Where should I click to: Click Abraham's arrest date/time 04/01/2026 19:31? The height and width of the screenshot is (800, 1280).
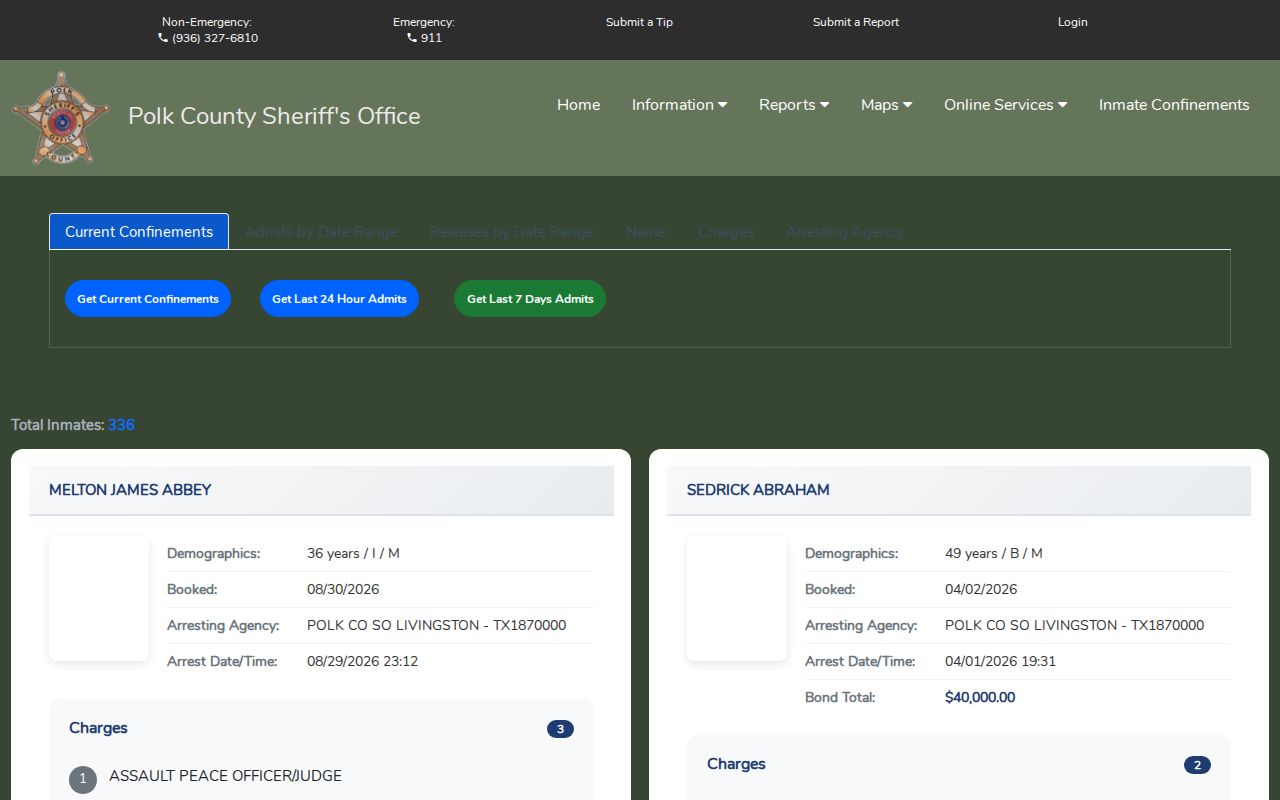(x=1000, y=662)
